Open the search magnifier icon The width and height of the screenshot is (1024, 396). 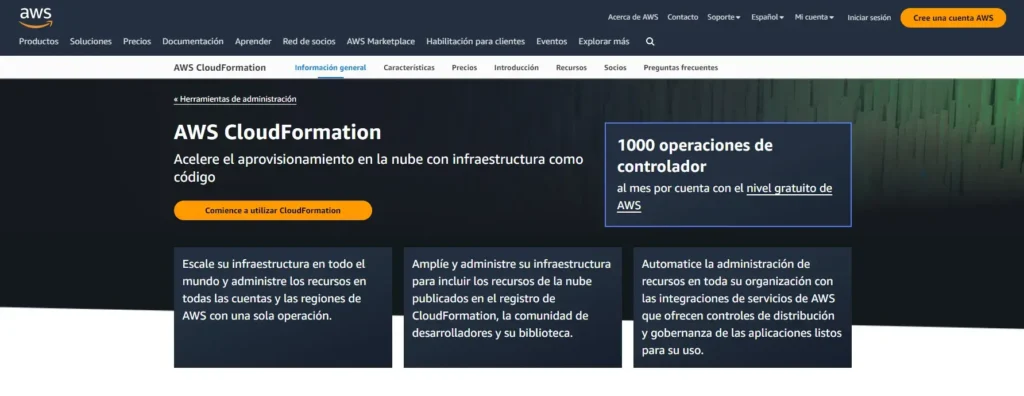[x=650, y=41]
